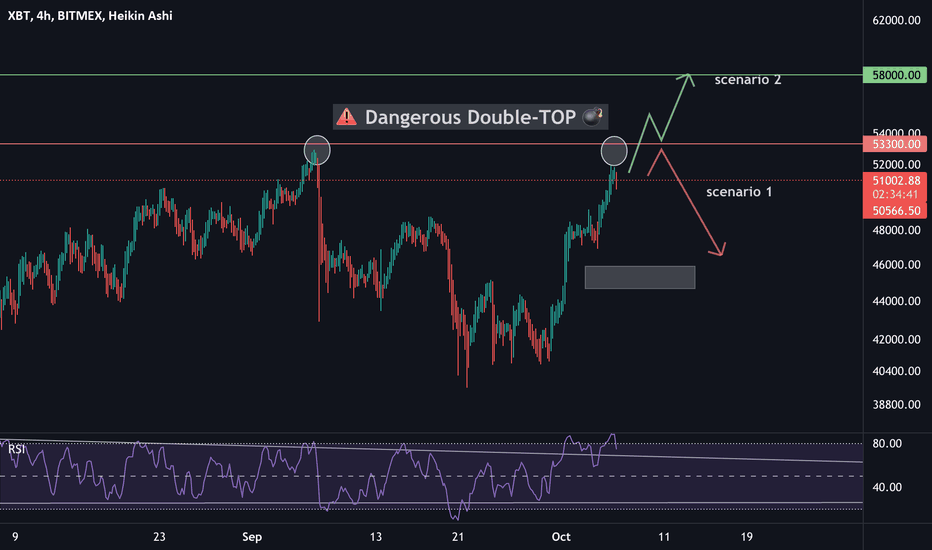This screenshot has width=932, height=550.
Task: Click the XBT, 4h, BITMEX, Heikin Ashi title
Action: [90, 16]
